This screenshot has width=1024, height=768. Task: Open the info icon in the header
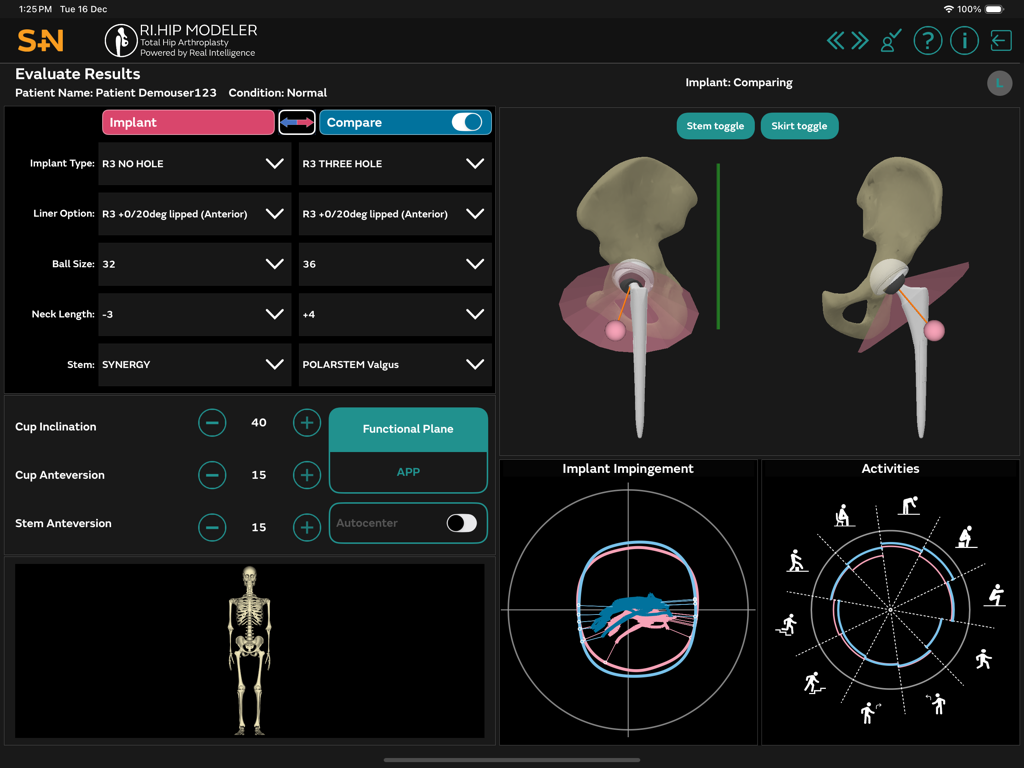point(964,40)
